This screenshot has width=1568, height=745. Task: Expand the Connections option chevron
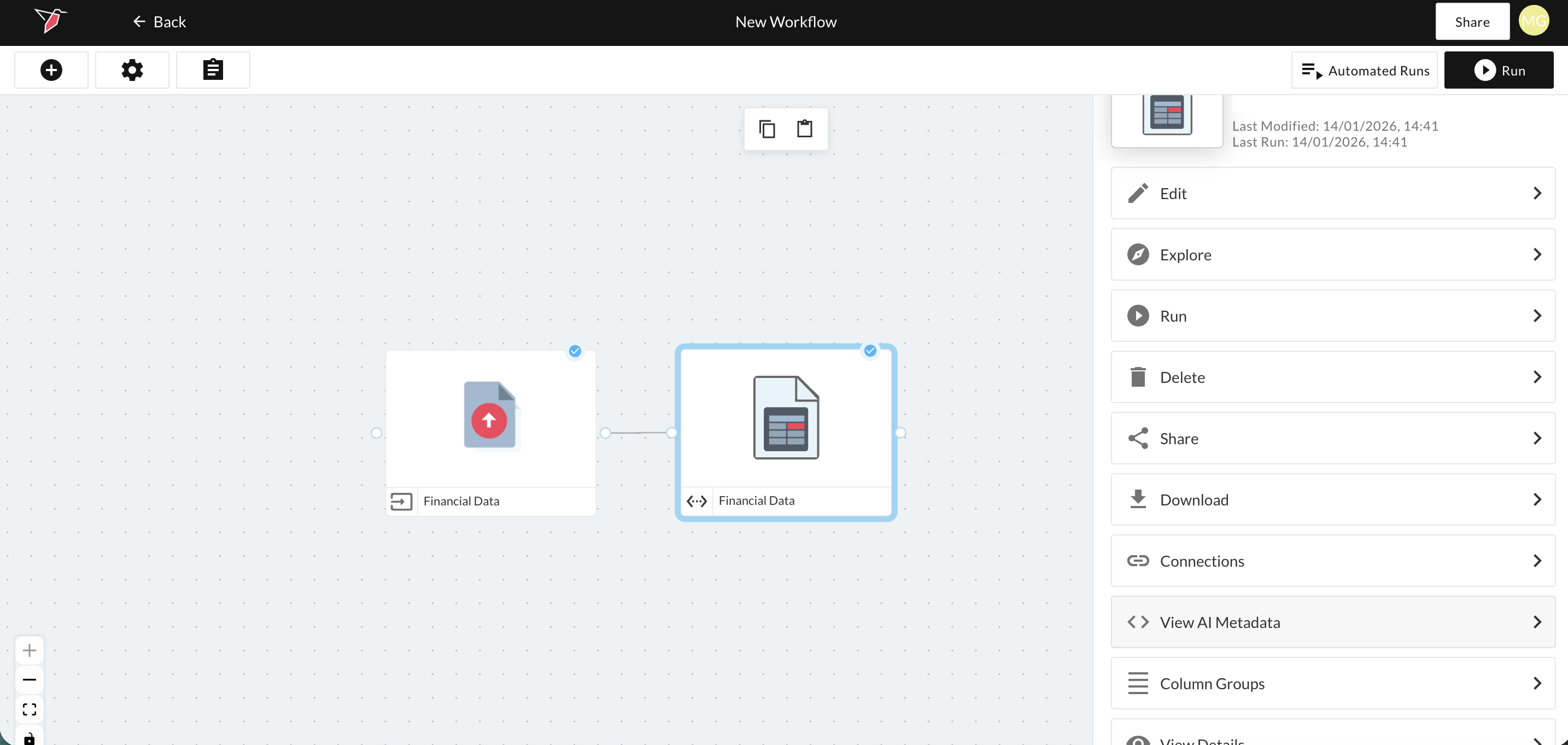[x=1537, y=561]
